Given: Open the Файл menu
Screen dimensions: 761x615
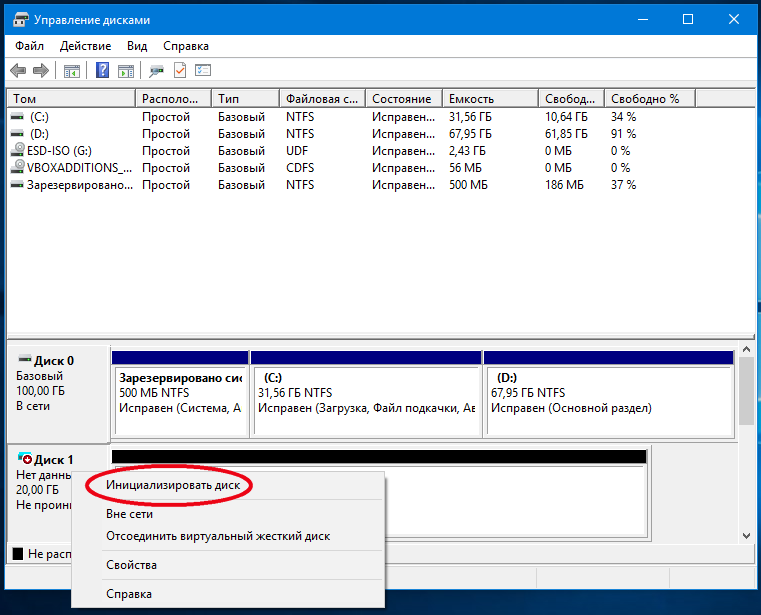Looking at the screenshot, I should point(29,46).
